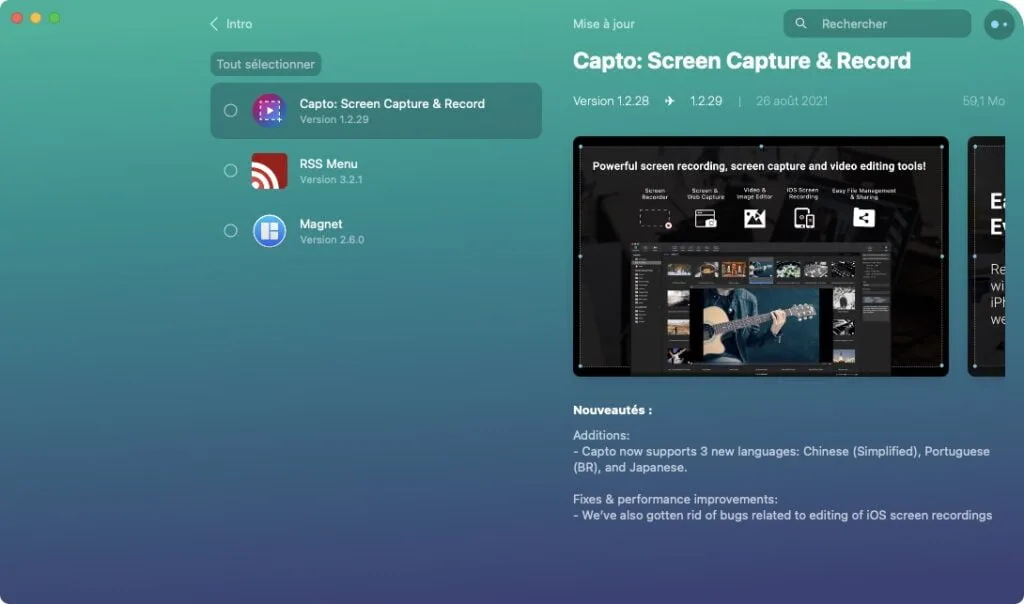This screenshot has height=604, width=1024.
Task: Click the large Capto title in the details pane
Action: 742,61
